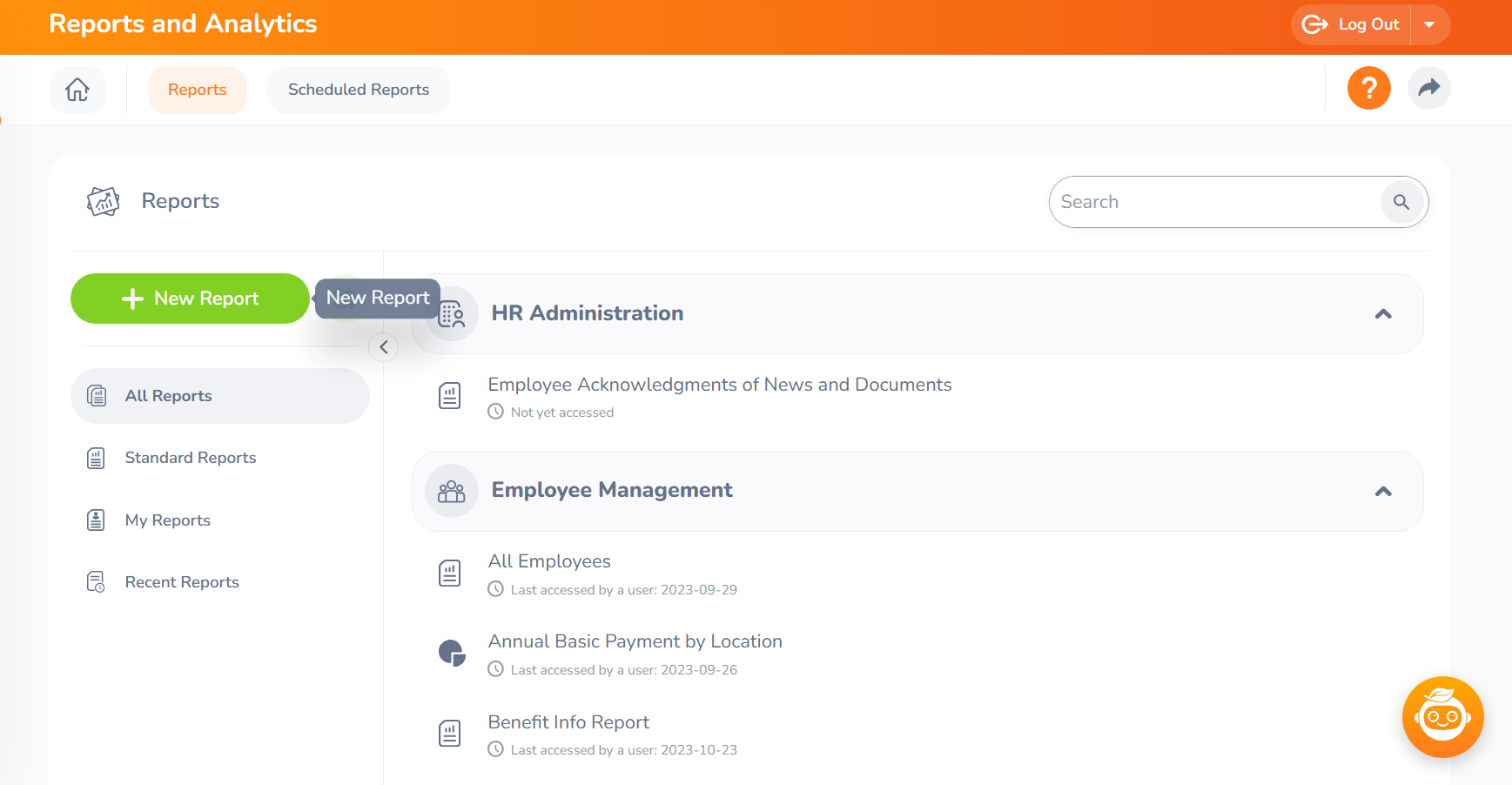Open Employee Acknowledgments of News and Documents

coord(719,385)
